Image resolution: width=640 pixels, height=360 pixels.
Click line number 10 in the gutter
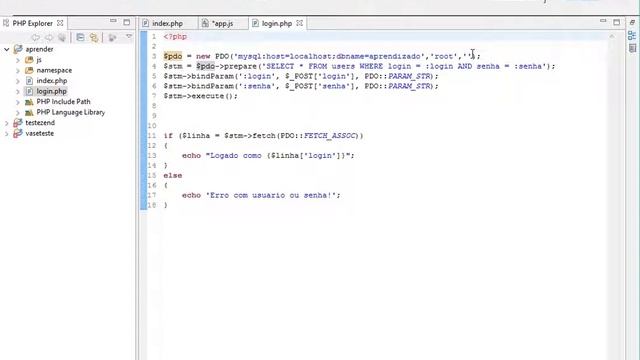tap(152, 126)
